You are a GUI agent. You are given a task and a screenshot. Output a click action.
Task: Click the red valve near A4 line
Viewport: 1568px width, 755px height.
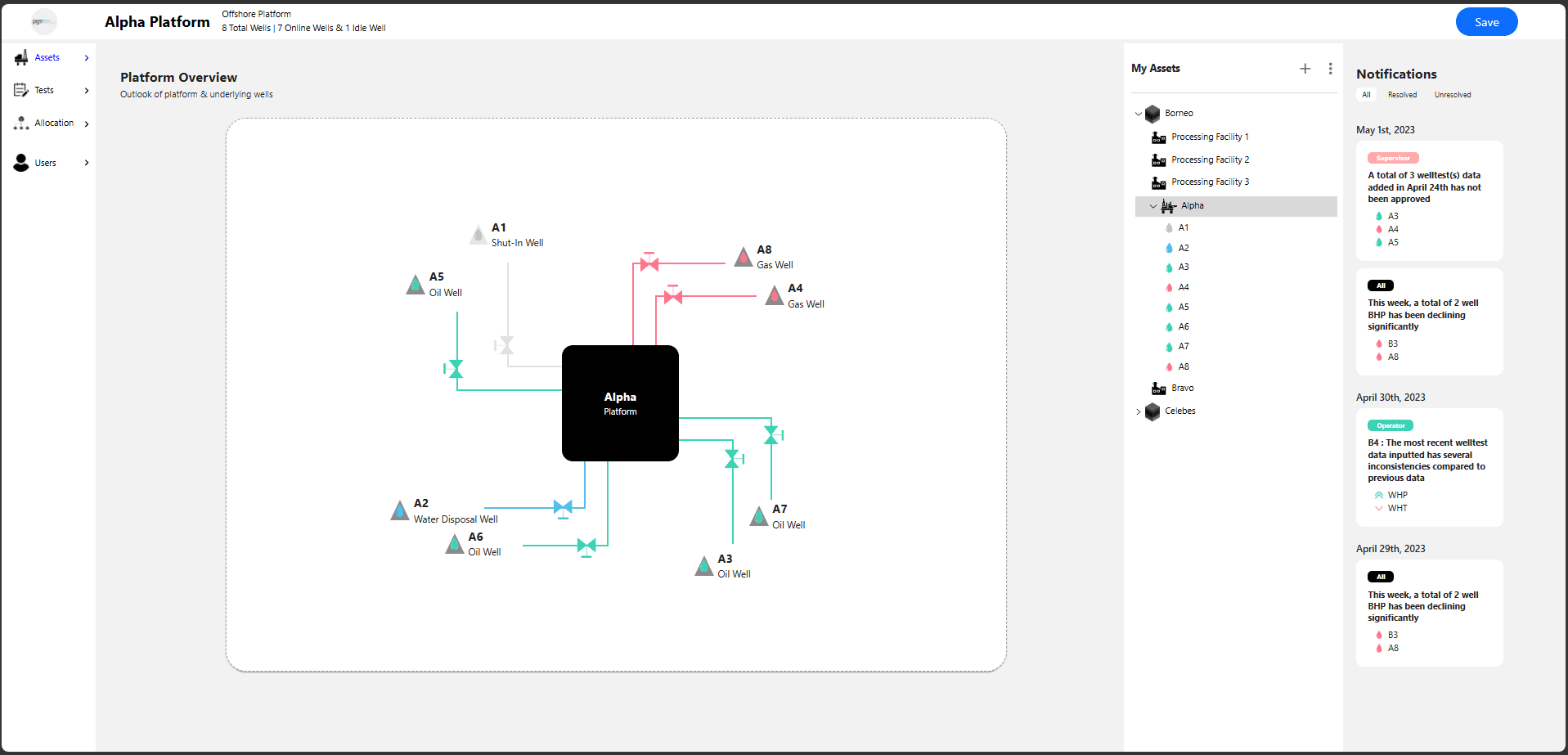pos(673,295)
